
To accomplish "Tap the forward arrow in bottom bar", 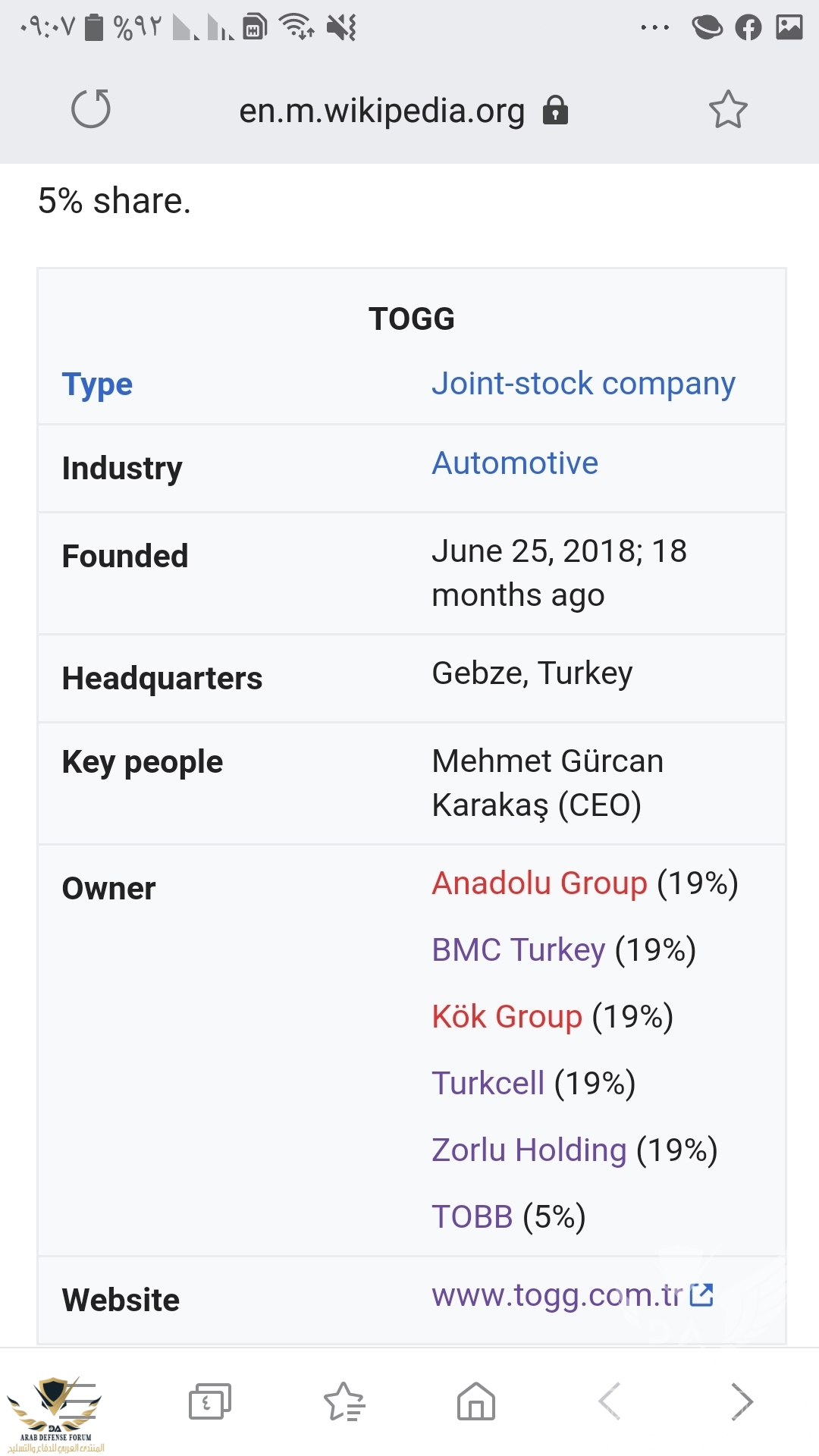I will [742, 1401].
